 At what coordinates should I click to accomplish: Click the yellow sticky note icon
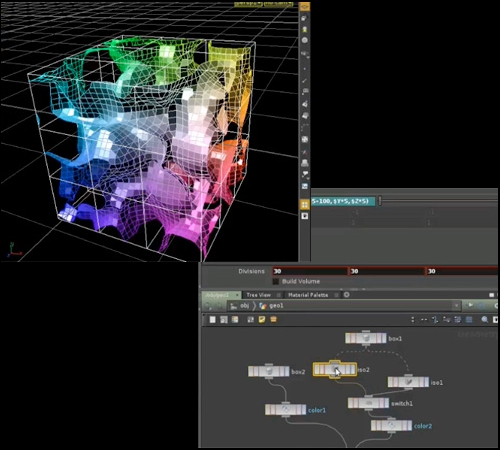click(x=262, y=320)
